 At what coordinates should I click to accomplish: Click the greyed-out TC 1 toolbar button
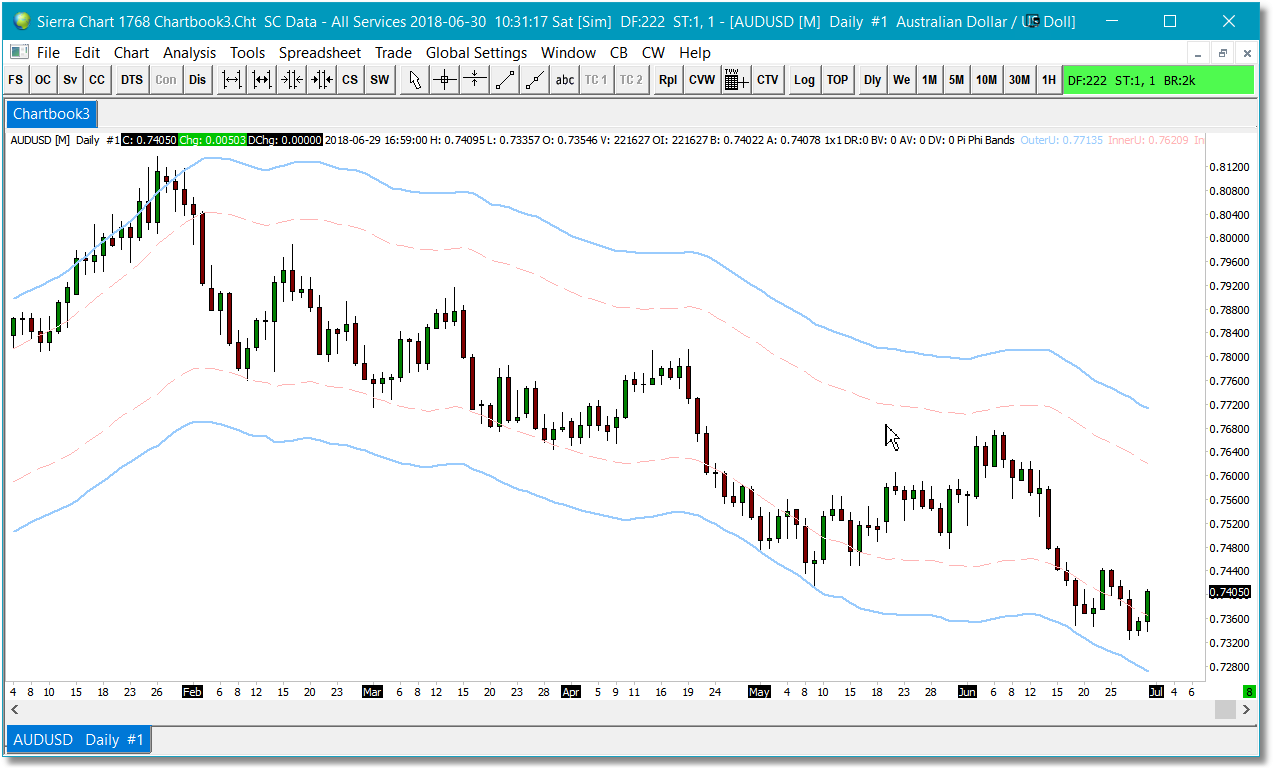596,80
